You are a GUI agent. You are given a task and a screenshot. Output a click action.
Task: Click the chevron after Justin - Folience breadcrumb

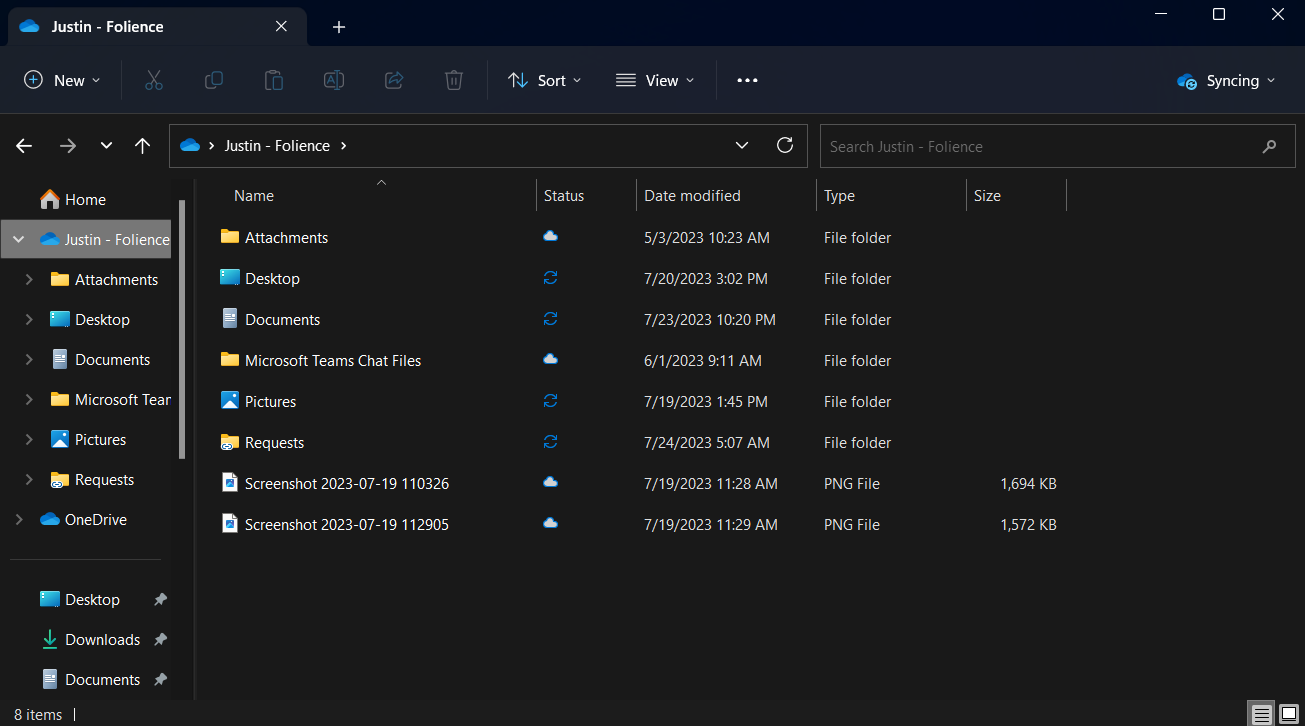(x=344, y=145)
